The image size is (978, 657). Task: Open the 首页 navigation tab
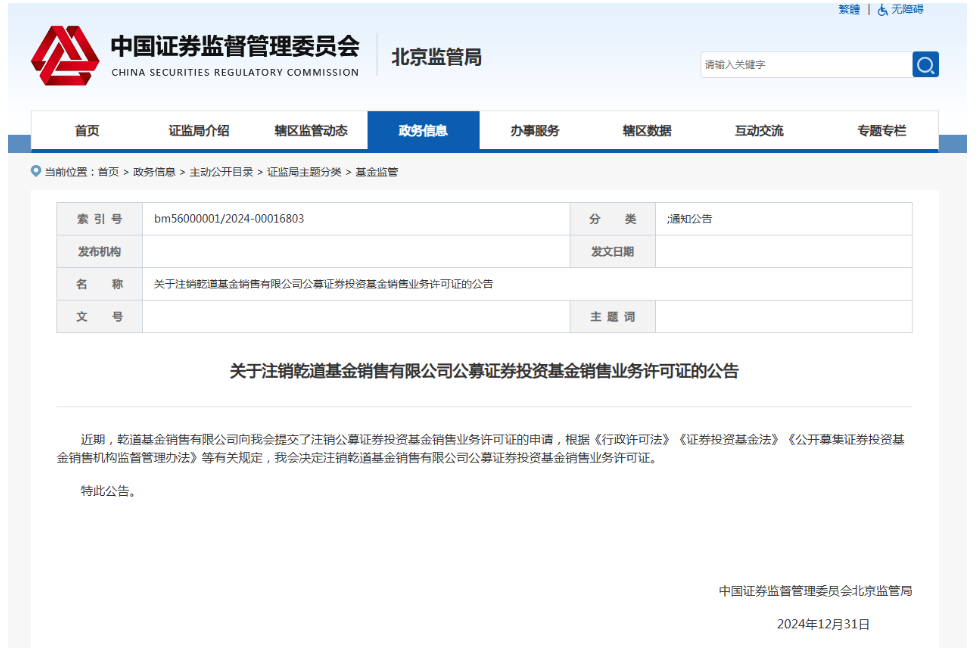pyautogui.click(x=87, y=130)
